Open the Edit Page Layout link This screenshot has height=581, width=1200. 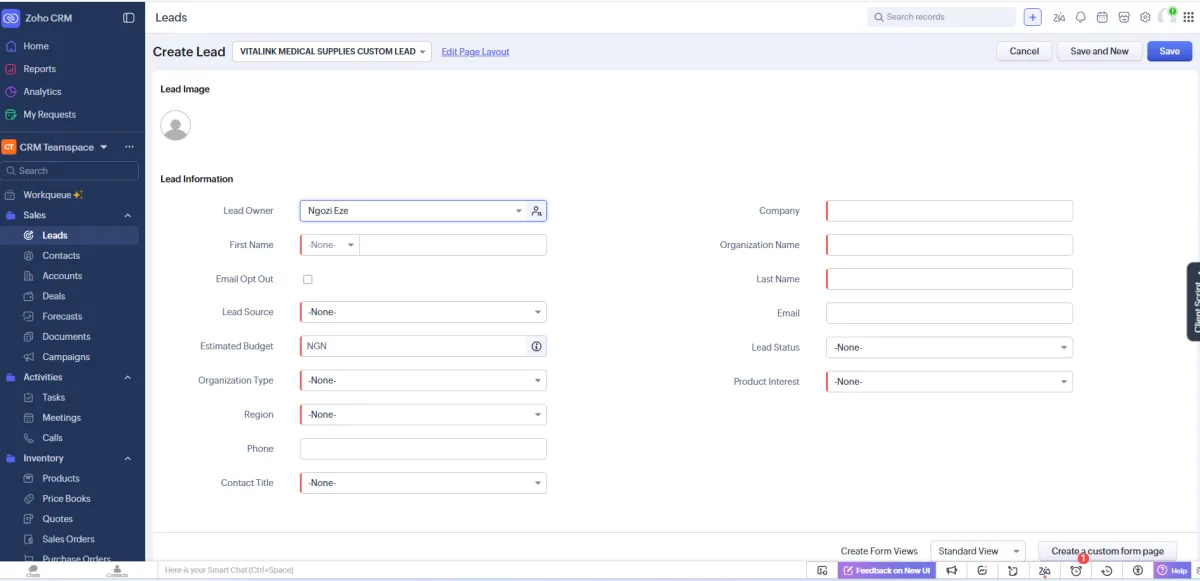tap(475, 52)
